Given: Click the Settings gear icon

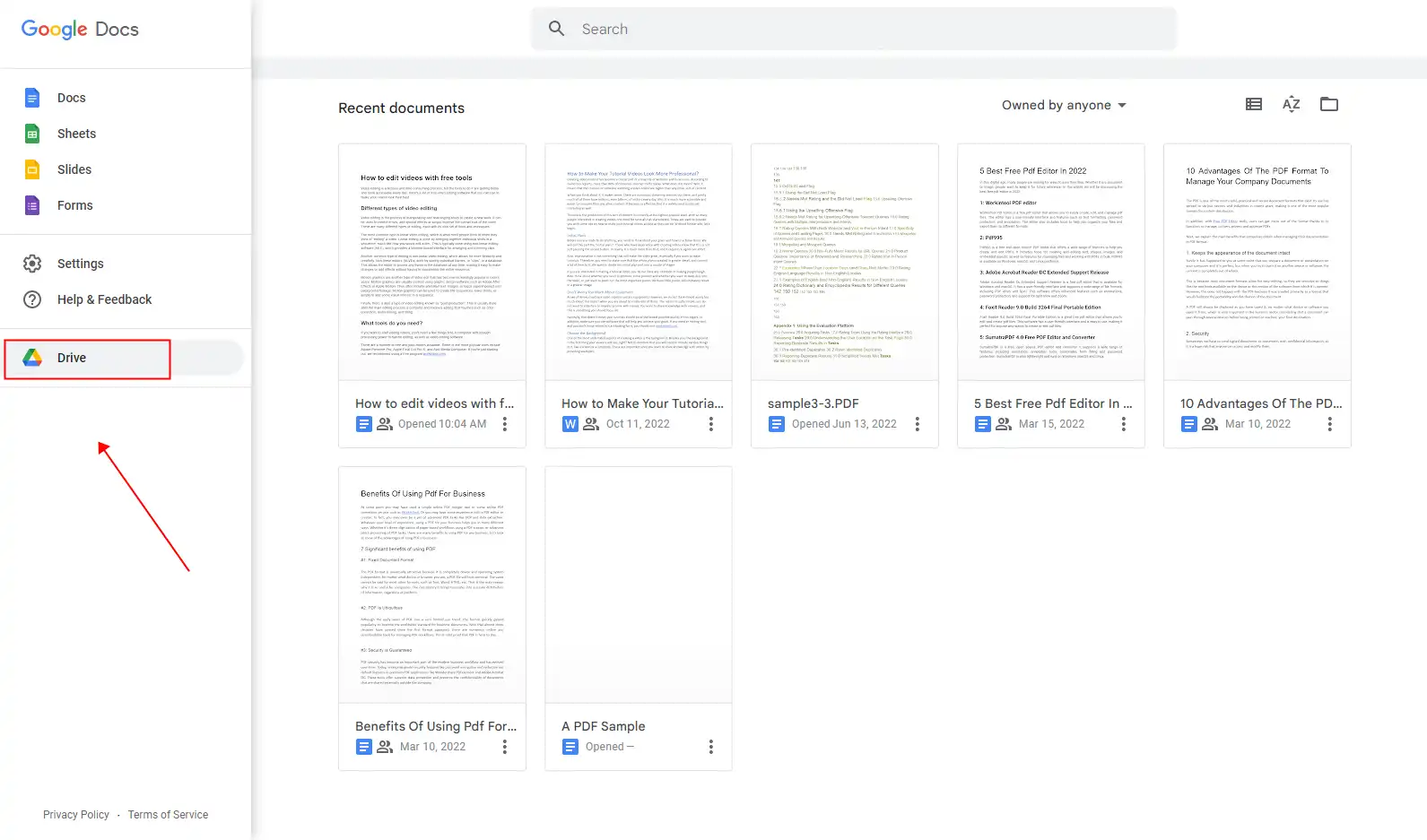Looking at the screenshot, I should pos(32,264).
